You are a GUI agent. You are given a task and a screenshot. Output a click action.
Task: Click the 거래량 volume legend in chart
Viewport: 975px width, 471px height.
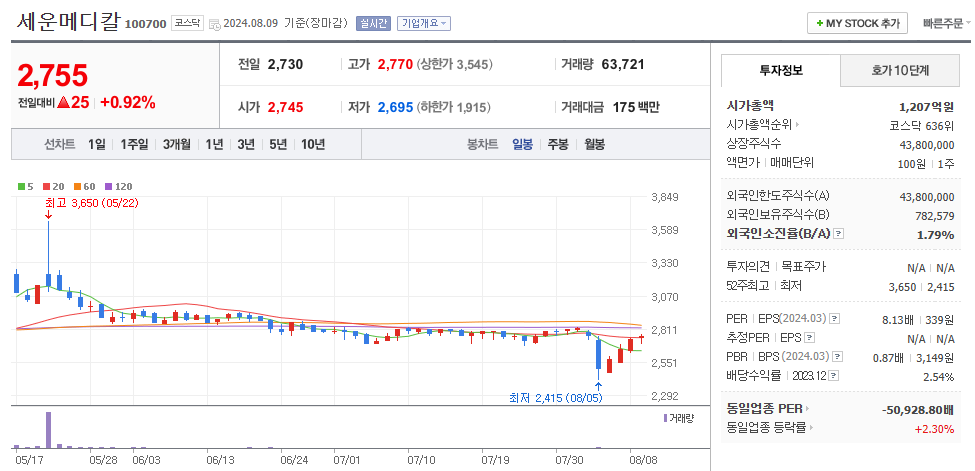point(678,418)
